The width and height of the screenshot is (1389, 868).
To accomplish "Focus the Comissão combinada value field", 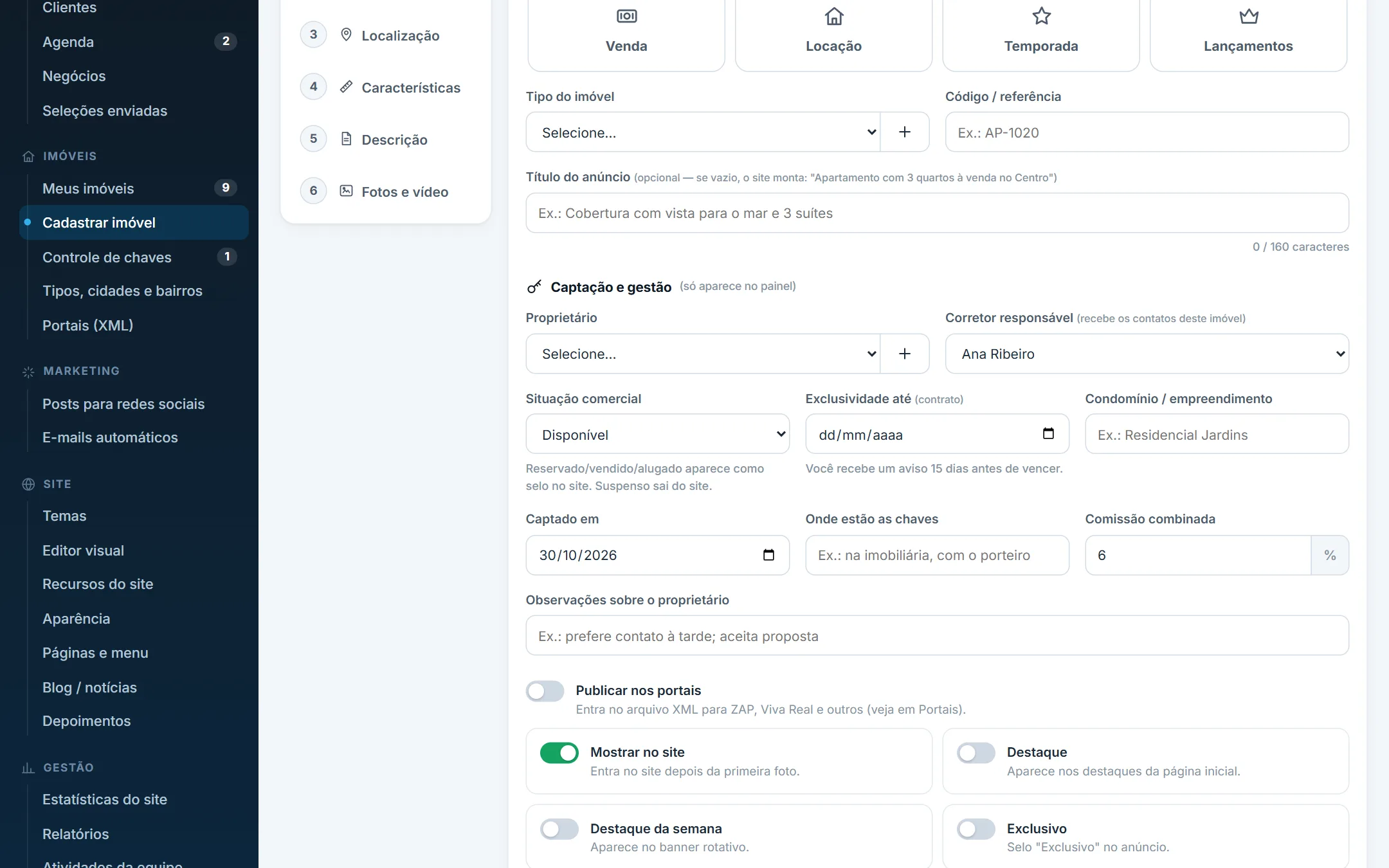I will 1198,555.
